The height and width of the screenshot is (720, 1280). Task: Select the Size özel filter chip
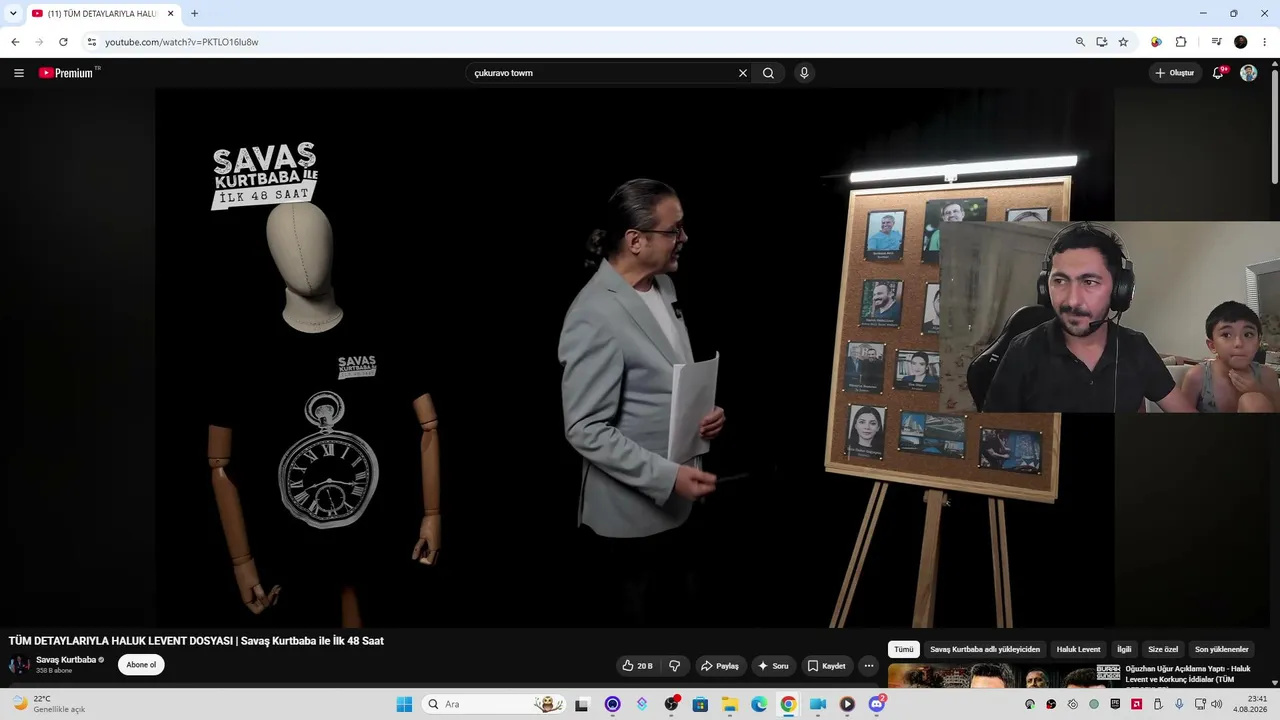pos(1163,650)
